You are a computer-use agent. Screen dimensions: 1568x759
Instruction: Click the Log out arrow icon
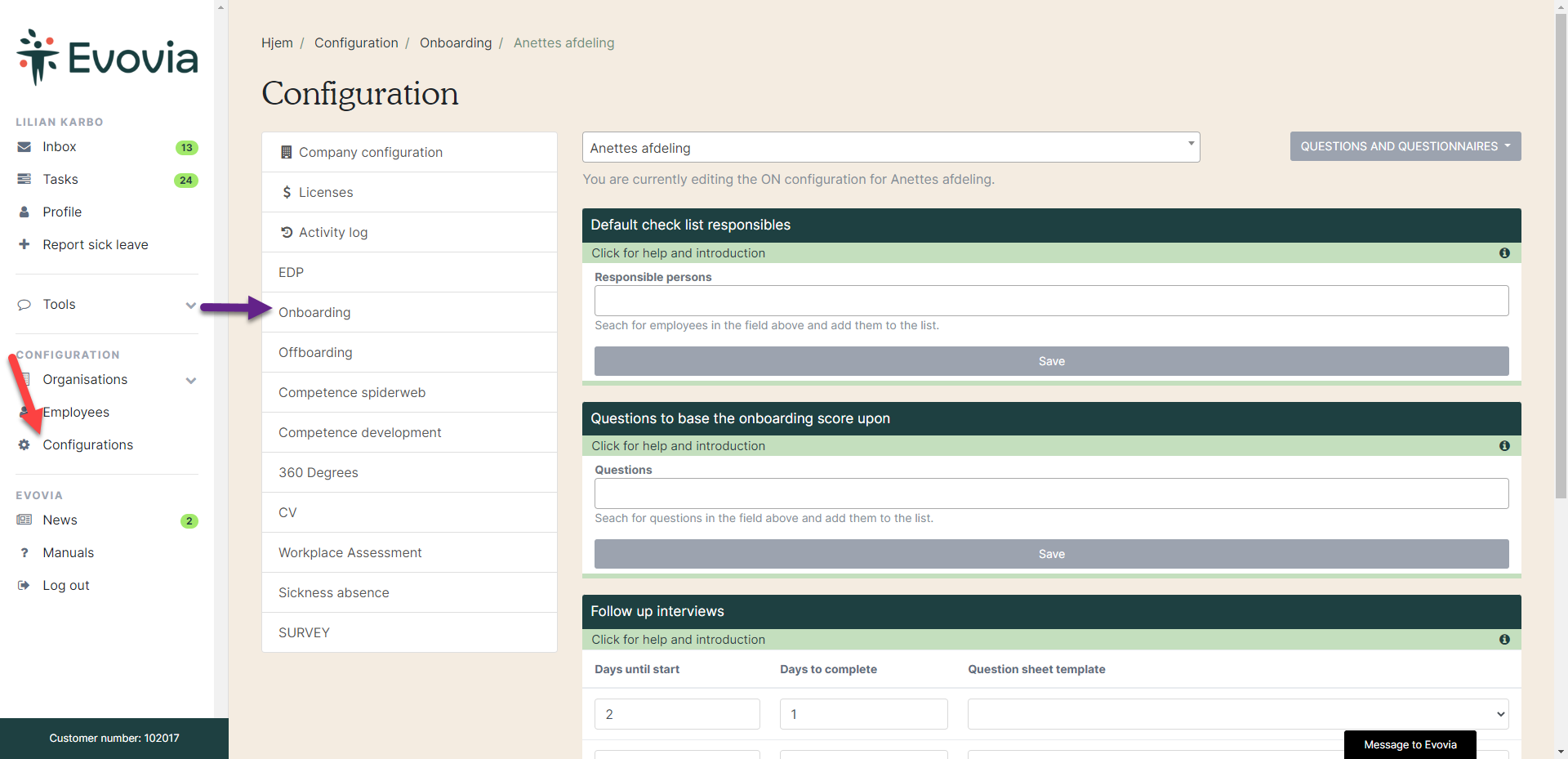[x=24, y=586]
